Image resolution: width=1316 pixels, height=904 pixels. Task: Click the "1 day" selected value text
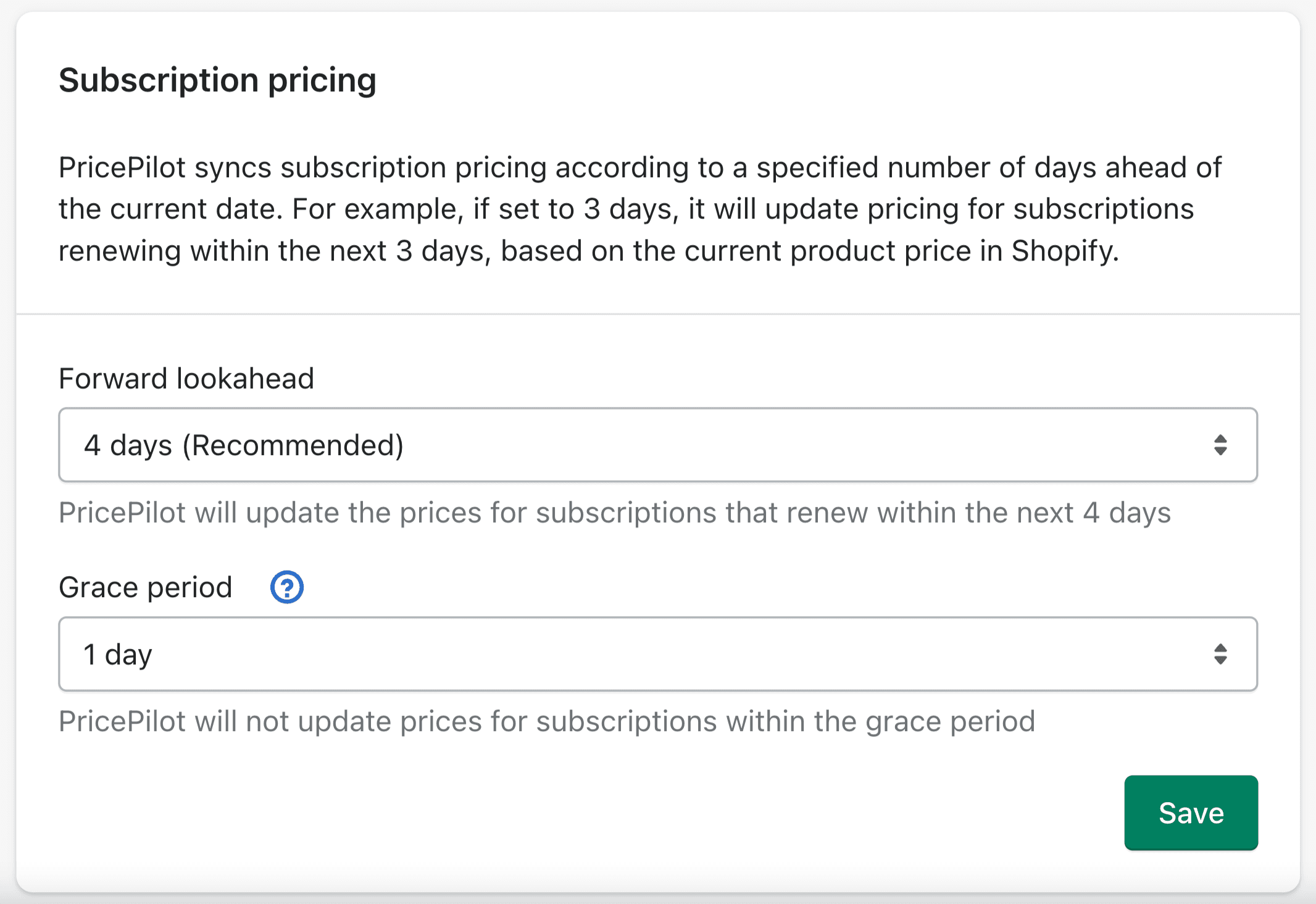tap(118, 655)
